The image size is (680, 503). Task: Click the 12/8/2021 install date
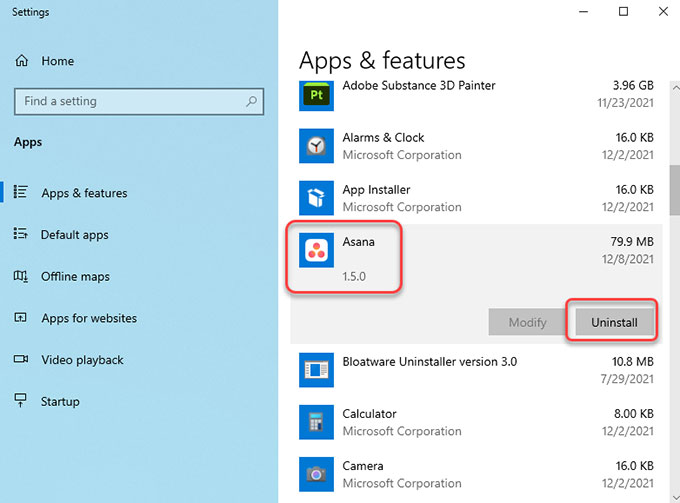(627, 259)
